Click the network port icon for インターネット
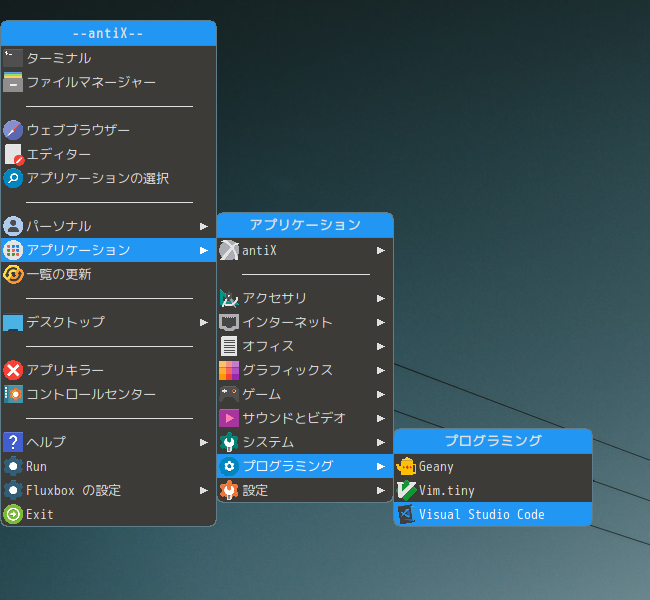650x600 pixels. click(229, 322)
